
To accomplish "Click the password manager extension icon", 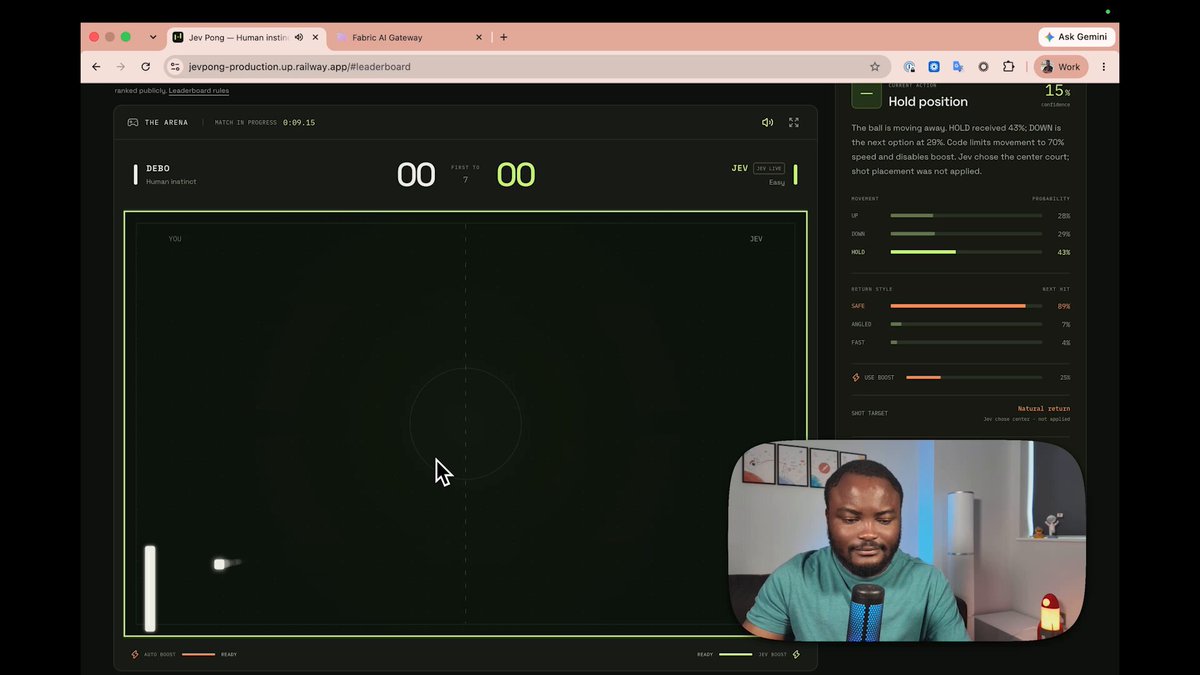I will pyautogui.click(x=909, y=67).
